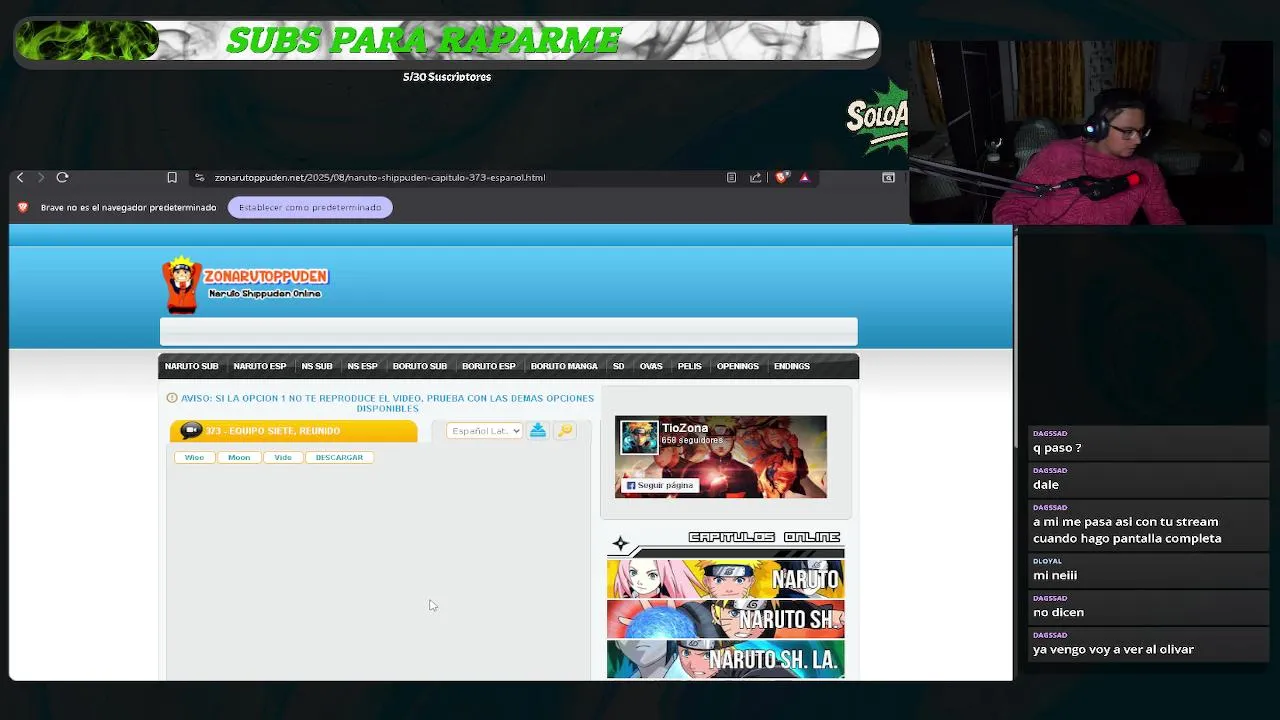
Task: Open the NARUTO SH. chapters banner
Action: pos(725,619)
